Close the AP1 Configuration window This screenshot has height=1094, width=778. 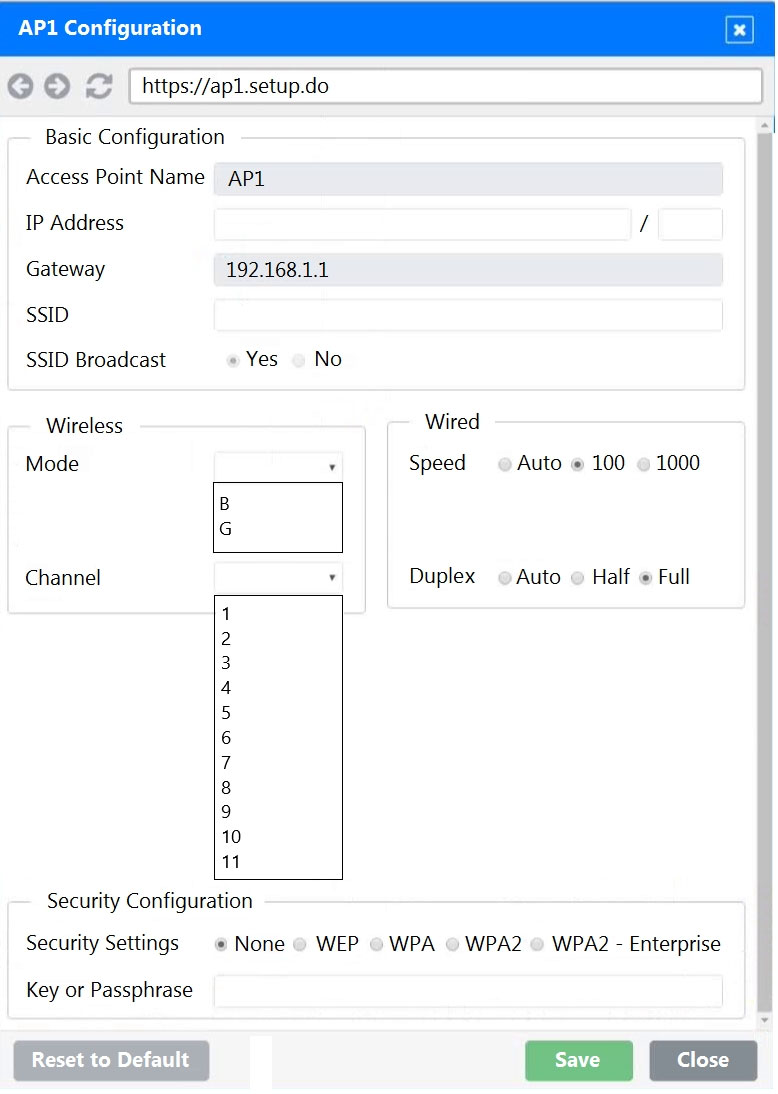coord(739,30)
